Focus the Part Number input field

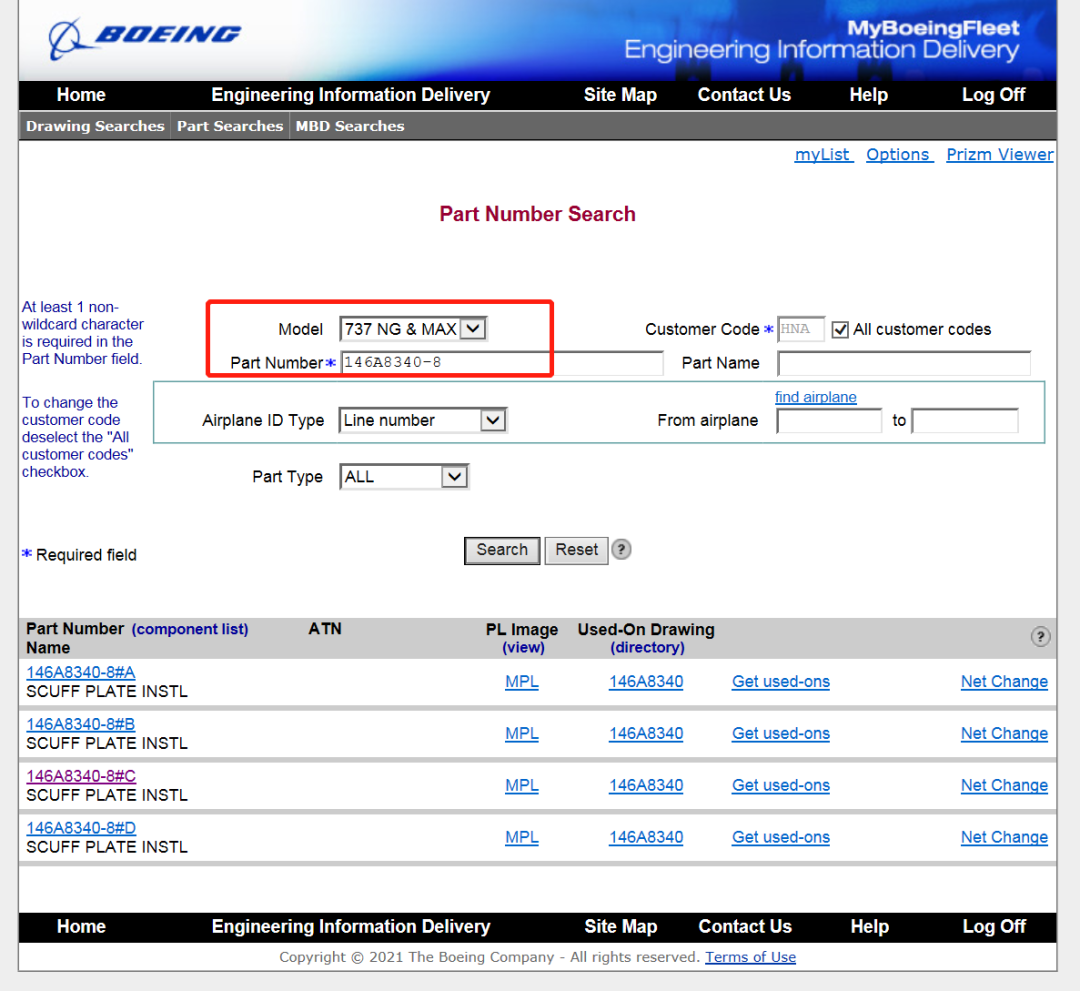click(x=501, y=363)
